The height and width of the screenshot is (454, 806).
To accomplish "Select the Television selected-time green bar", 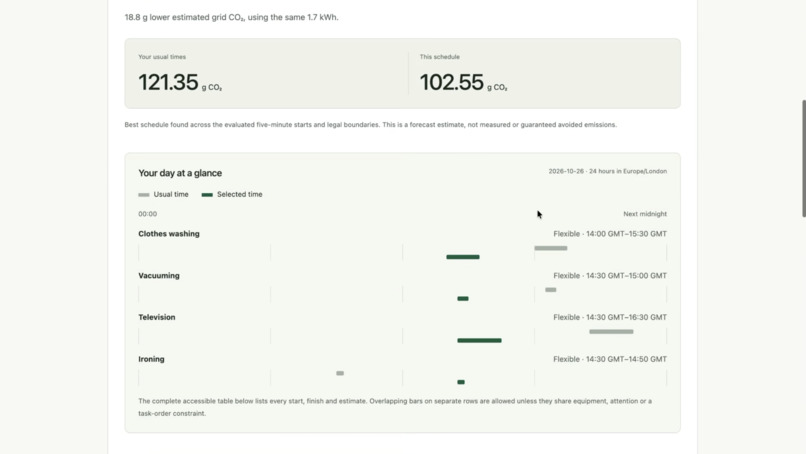I will (x=479, y=340).
